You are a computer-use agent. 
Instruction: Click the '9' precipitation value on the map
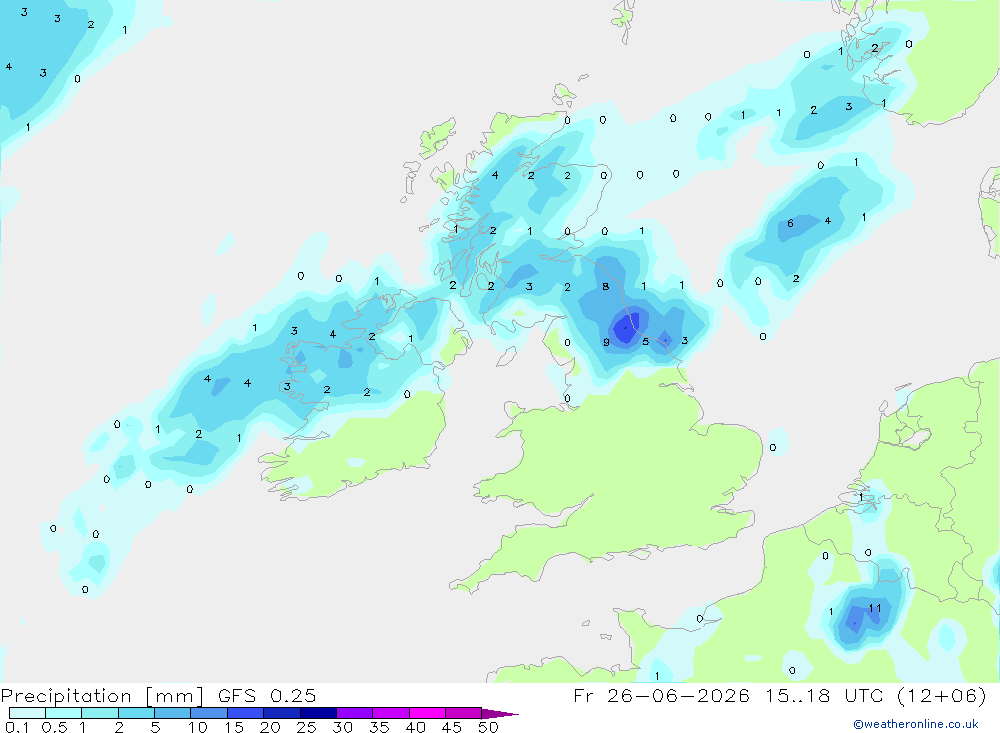coord(606,342)
